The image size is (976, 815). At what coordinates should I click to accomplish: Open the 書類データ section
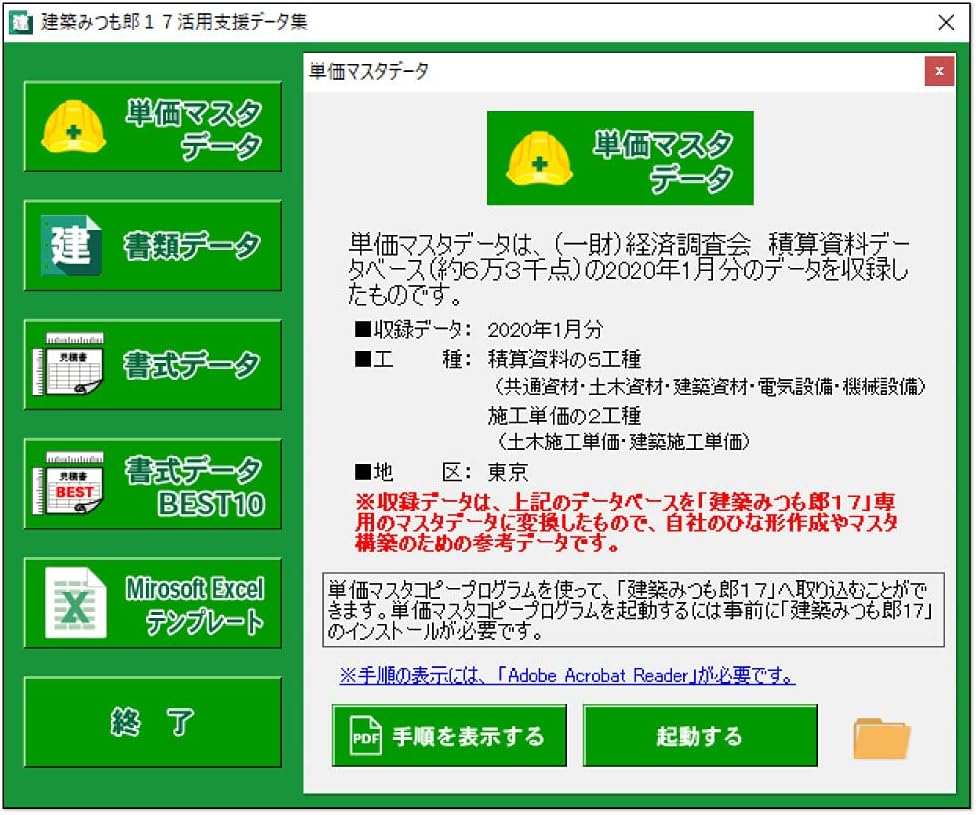[152, 245]
